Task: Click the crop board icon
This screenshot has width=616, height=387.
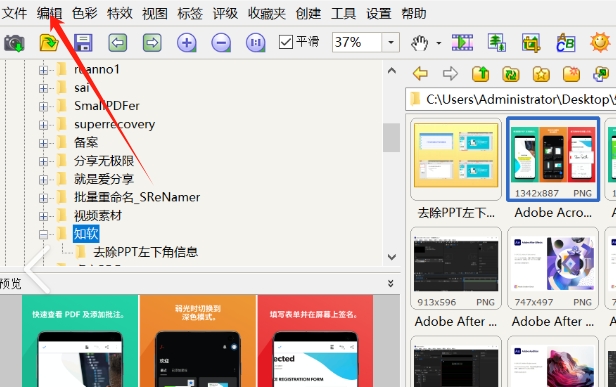Action: click(x=531, y=42)
